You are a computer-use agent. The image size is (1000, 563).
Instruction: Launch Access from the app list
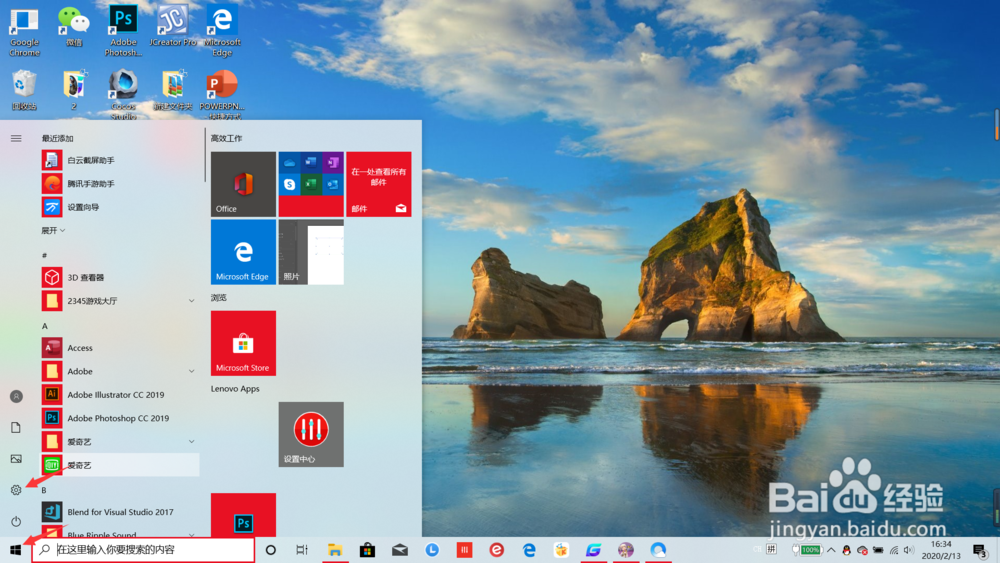click(x=120, y=348)
